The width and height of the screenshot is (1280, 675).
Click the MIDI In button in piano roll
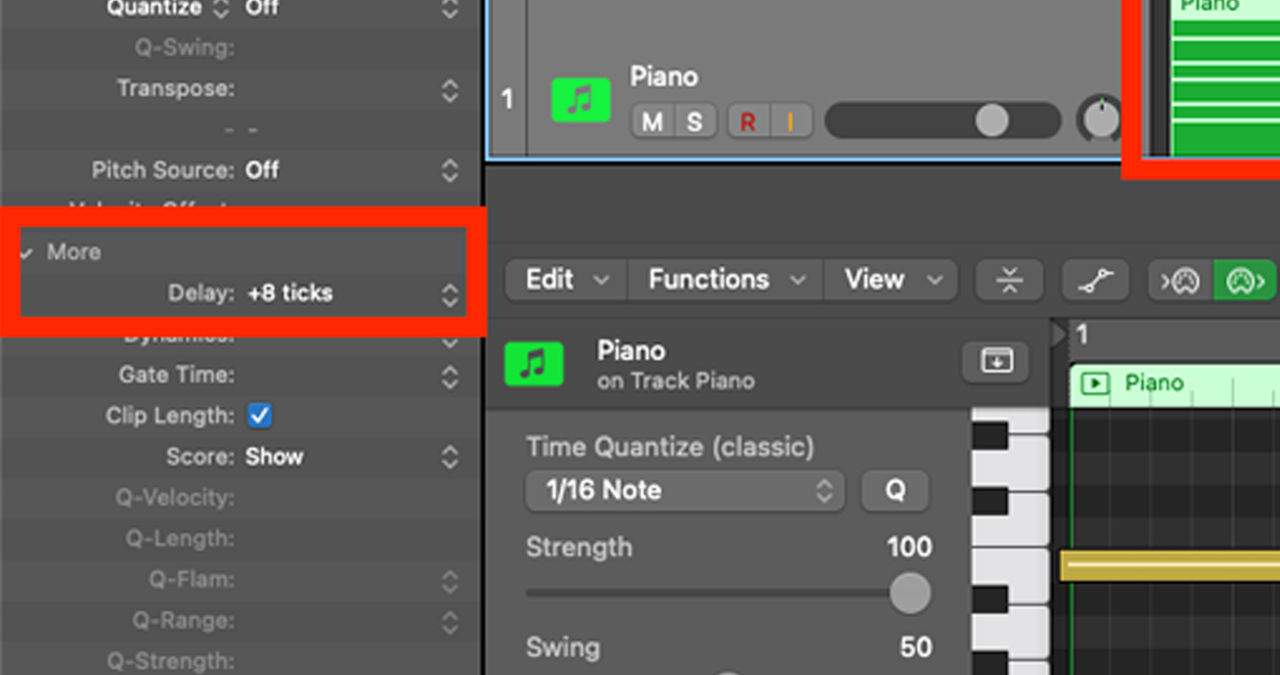[1181, 281]
